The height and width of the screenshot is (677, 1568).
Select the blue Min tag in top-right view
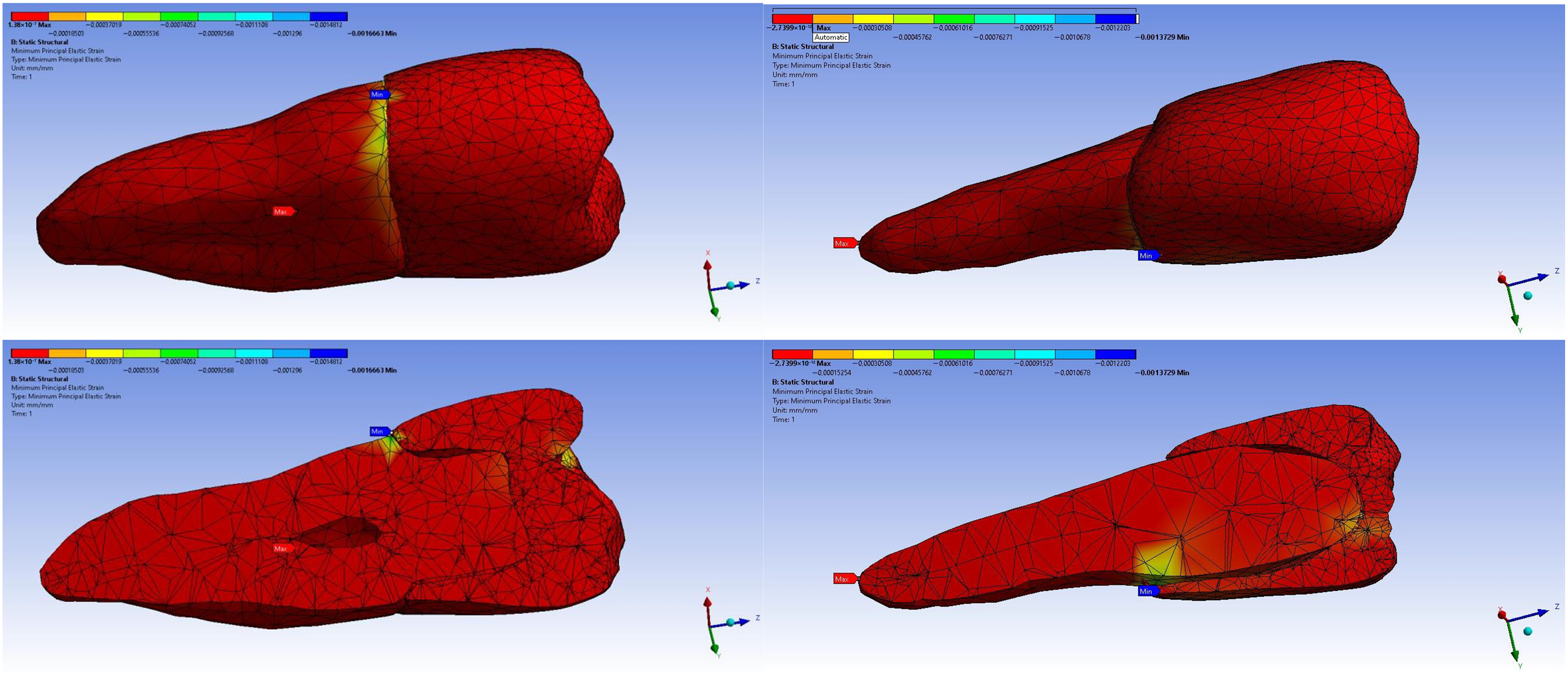click(x=1148, y=256)
